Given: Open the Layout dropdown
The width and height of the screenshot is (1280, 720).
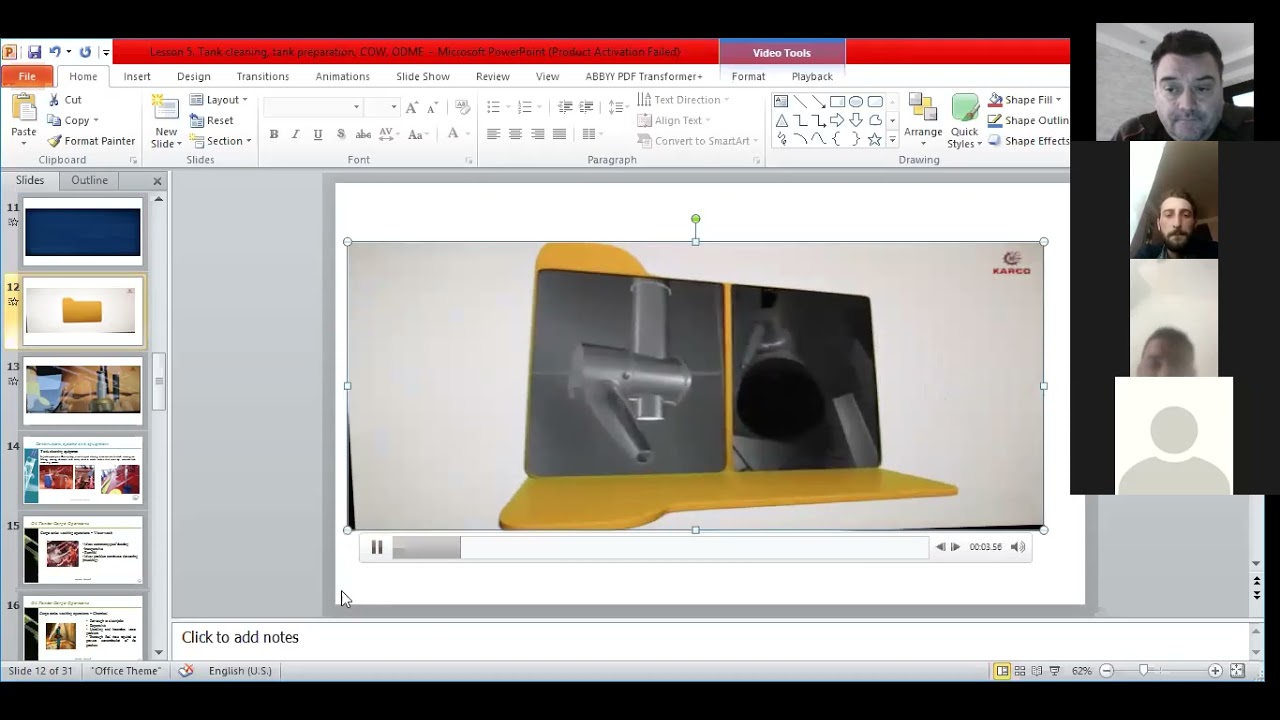Looking at the screenshot, I should (x=219, y=100).
